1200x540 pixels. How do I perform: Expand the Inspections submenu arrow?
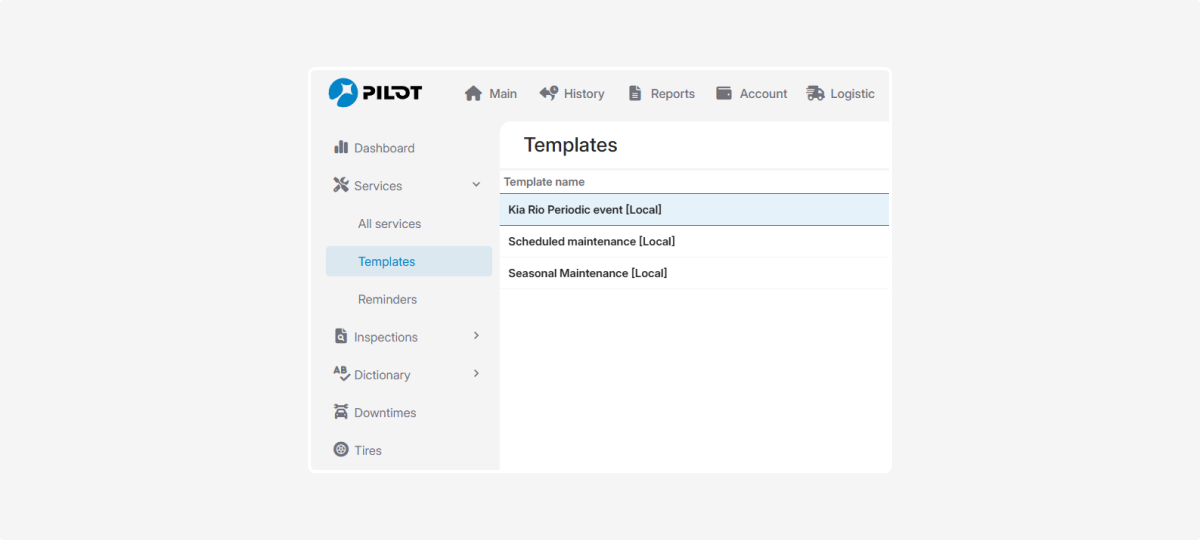pyautogui.click(x=476, y=336)
